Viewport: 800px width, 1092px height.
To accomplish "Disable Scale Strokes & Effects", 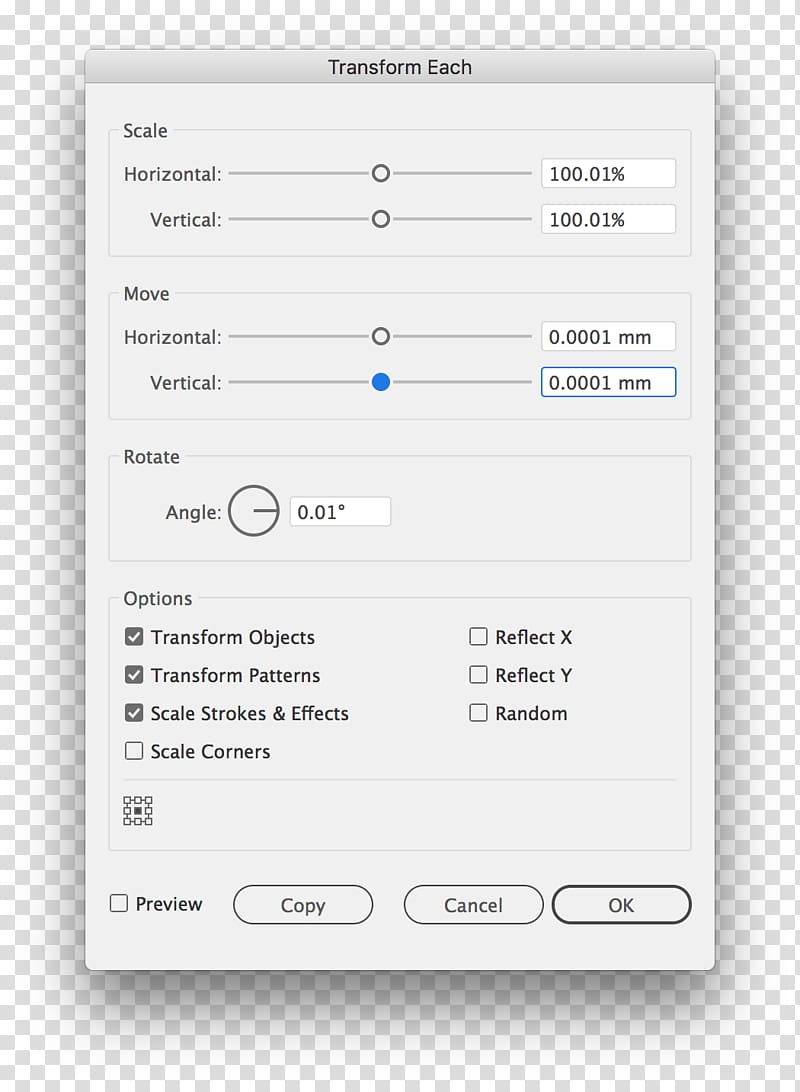I will tap(134, 713).
